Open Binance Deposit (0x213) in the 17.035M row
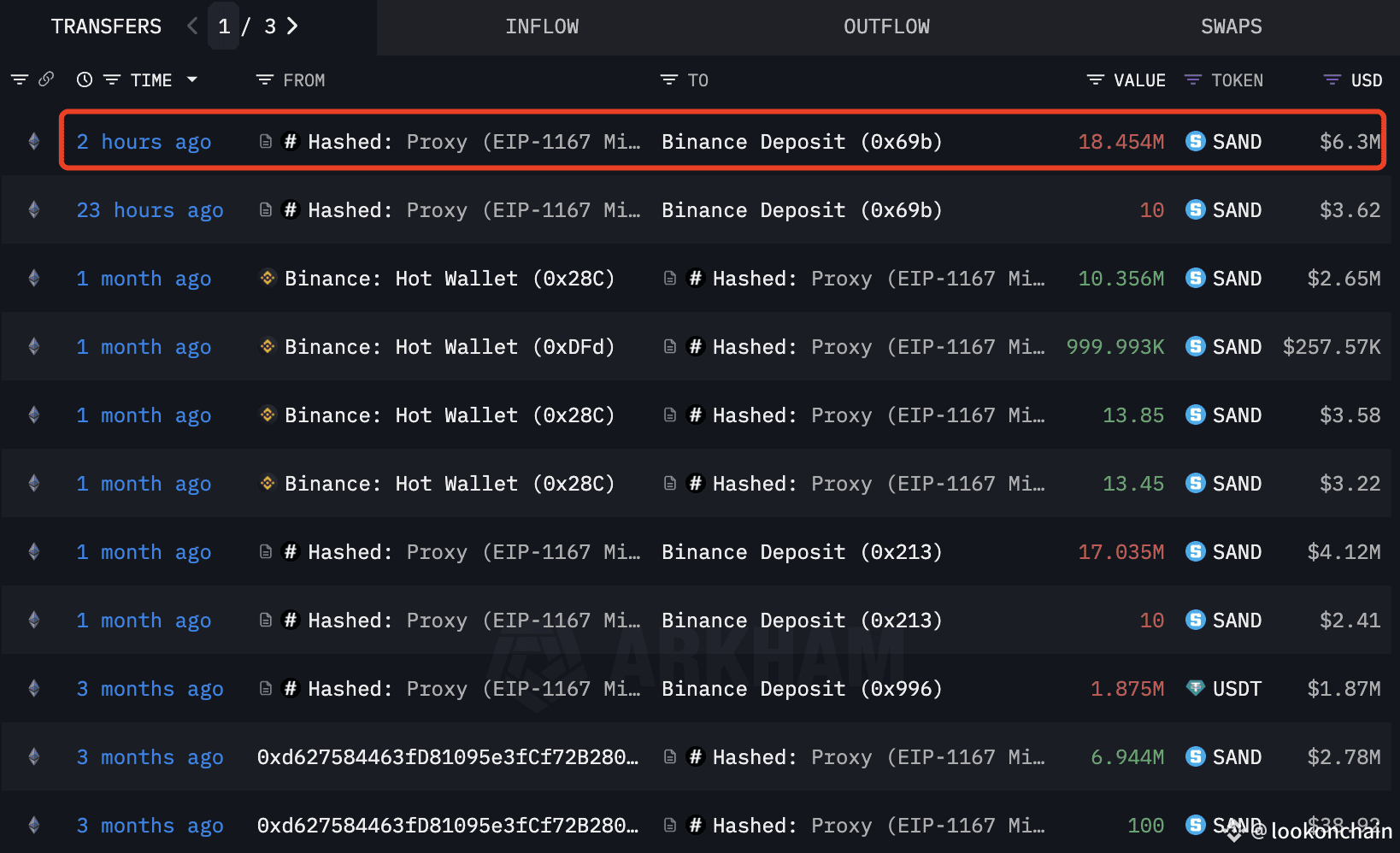1400x853 pixels. tap(802, 552)
